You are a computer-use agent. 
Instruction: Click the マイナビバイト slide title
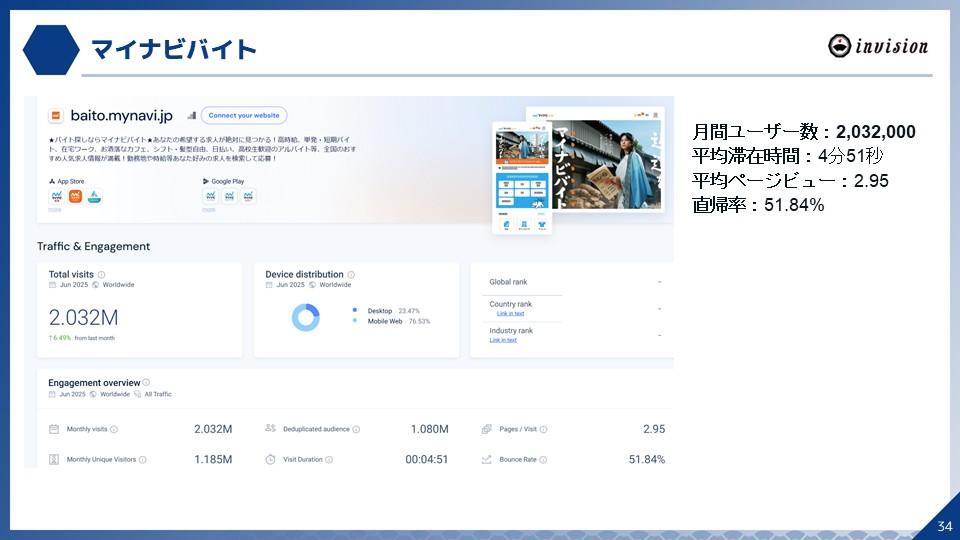[174, 50]
